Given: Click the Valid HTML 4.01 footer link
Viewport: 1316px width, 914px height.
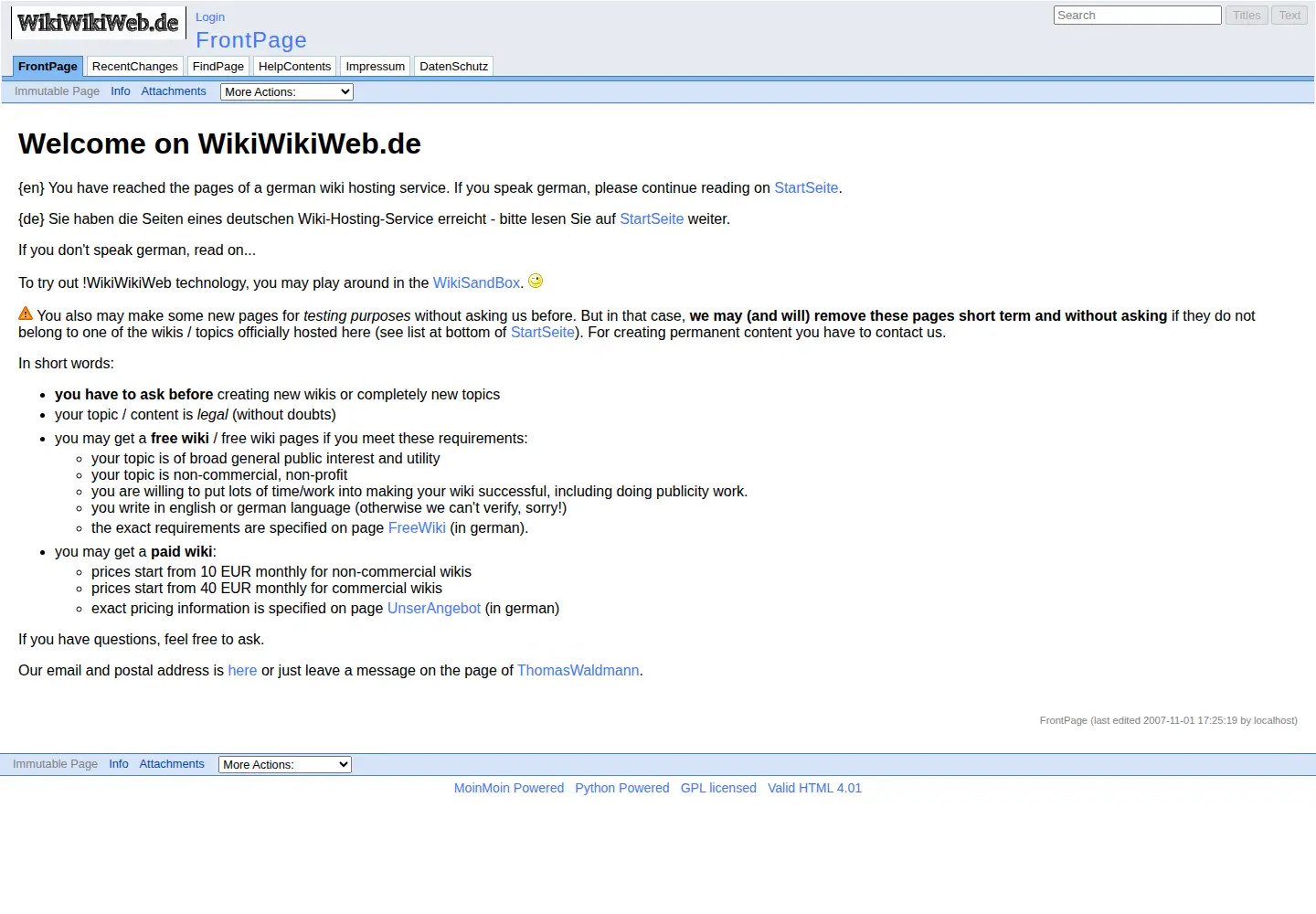Looking at the screenshot, I should (x=814, y=788).
